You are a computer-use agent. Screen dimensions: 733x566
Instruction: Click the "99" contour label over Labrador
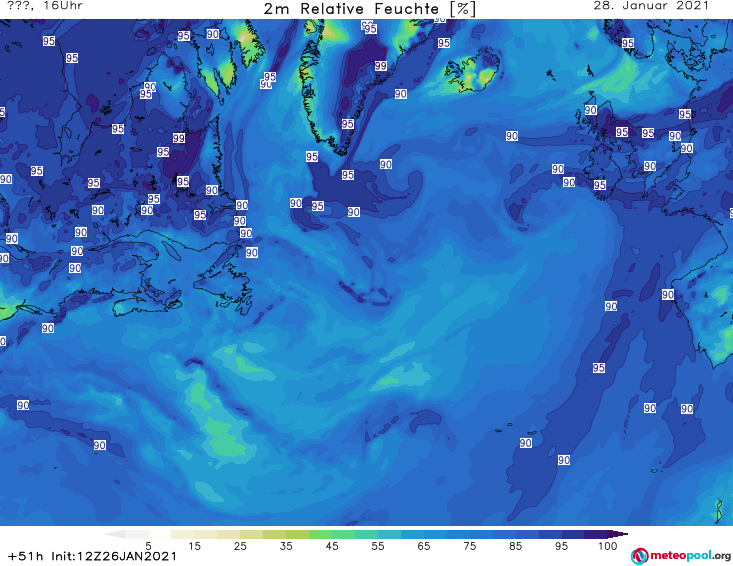pyautogui.click(x=179, y=138)
